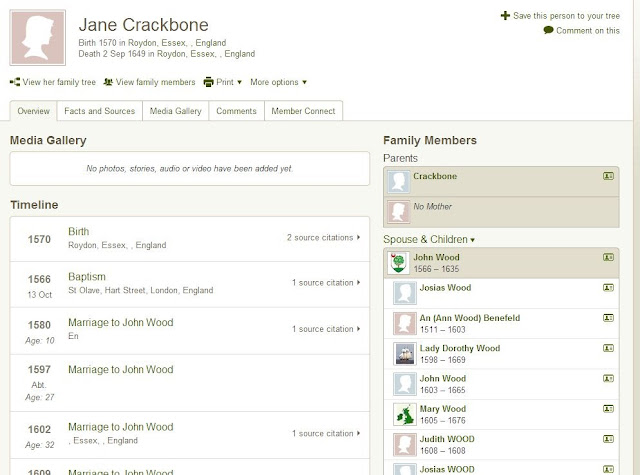This screenshot has height=475, width=640.
Task: Open the Judith WOOD link
Action: (x=447, y=439)
